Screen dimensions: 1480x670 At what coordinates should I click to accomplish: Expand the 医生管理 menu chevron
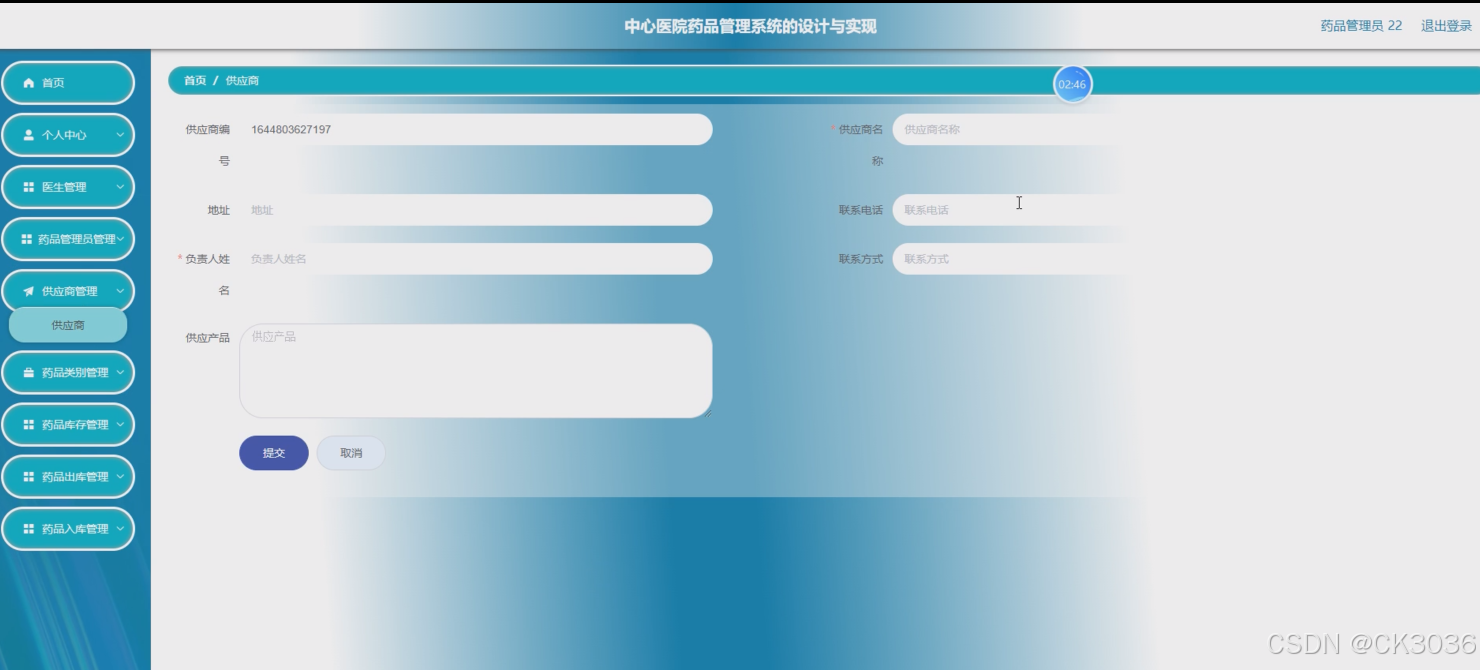click(x=120, y=187)
